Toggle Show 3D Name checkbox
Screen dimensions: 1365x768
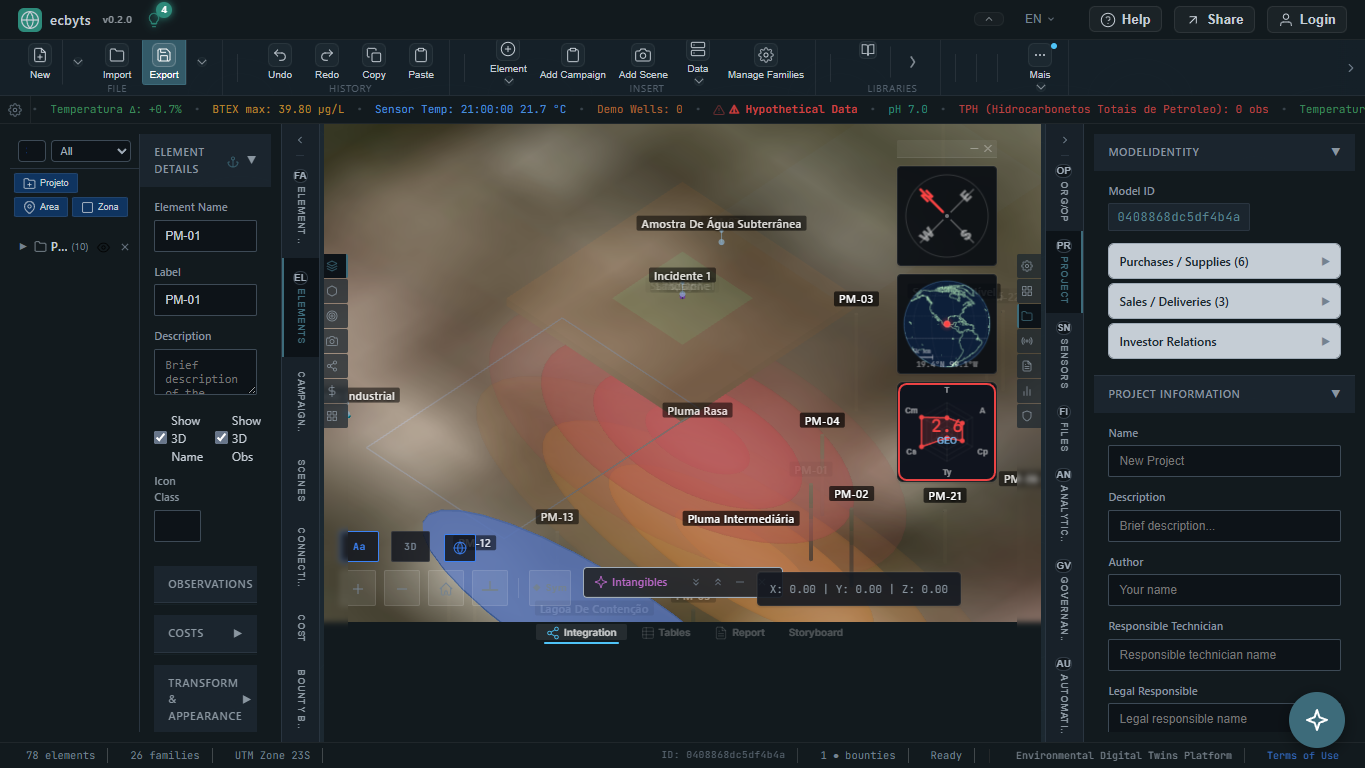tap(160, 438)
